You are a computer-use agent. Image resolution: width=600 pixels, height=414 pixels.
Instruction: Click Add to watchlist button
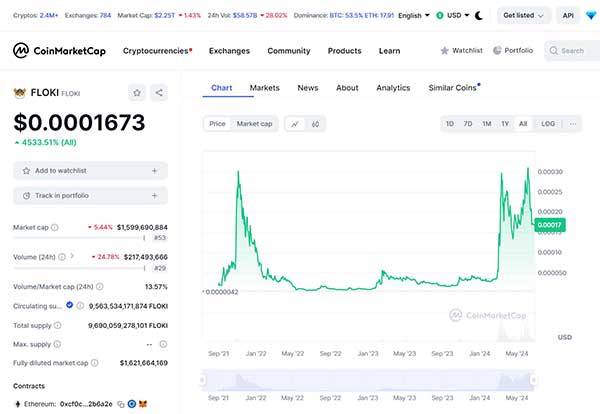(90, 171)
